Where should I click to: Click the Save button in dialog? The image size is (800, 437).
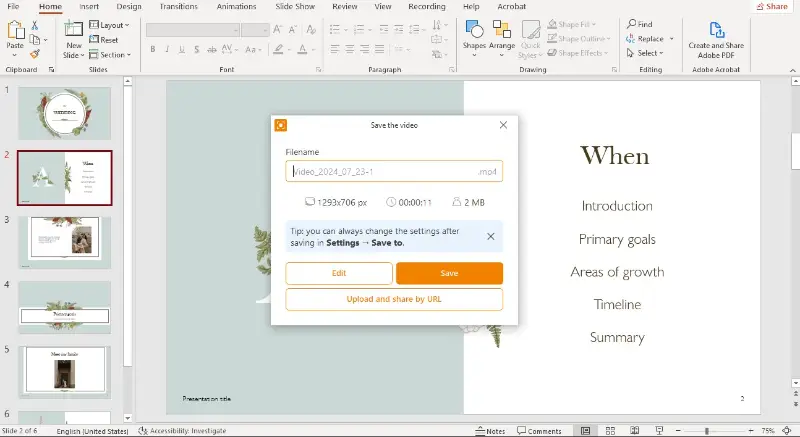pos(449,273)
